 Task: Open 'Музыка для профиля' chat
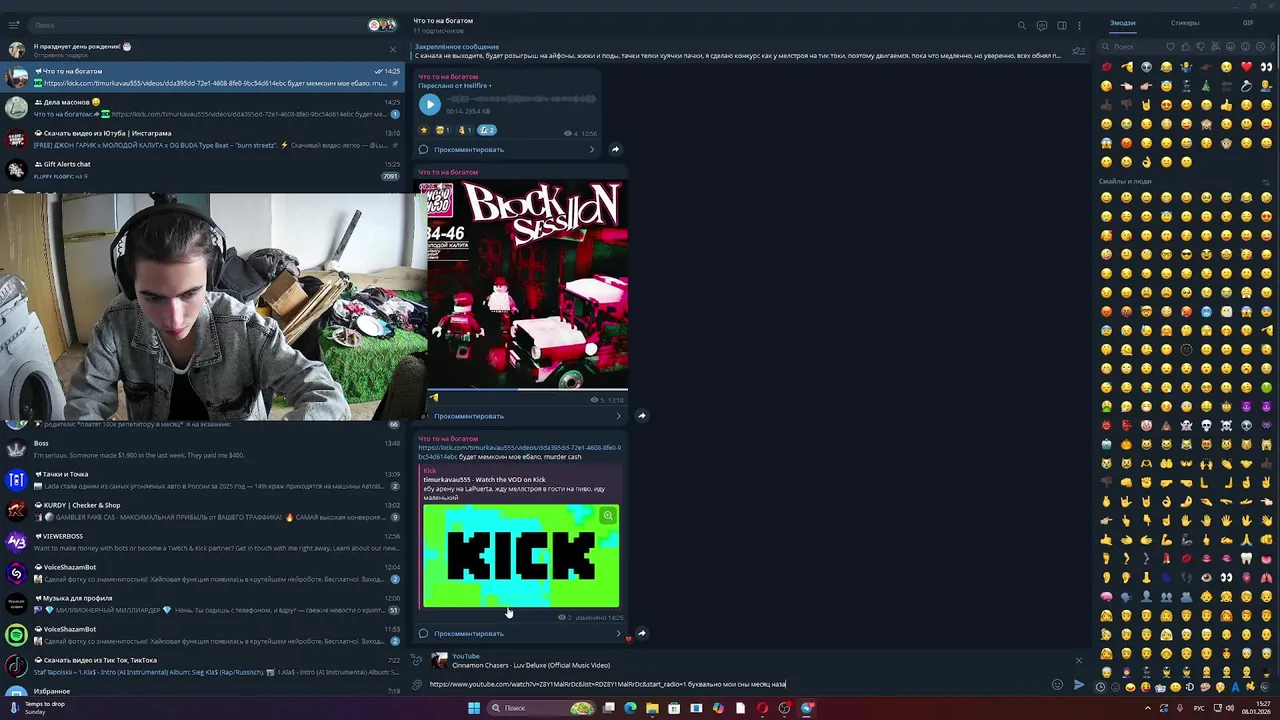pyautogui.click(x=203, y=604)
